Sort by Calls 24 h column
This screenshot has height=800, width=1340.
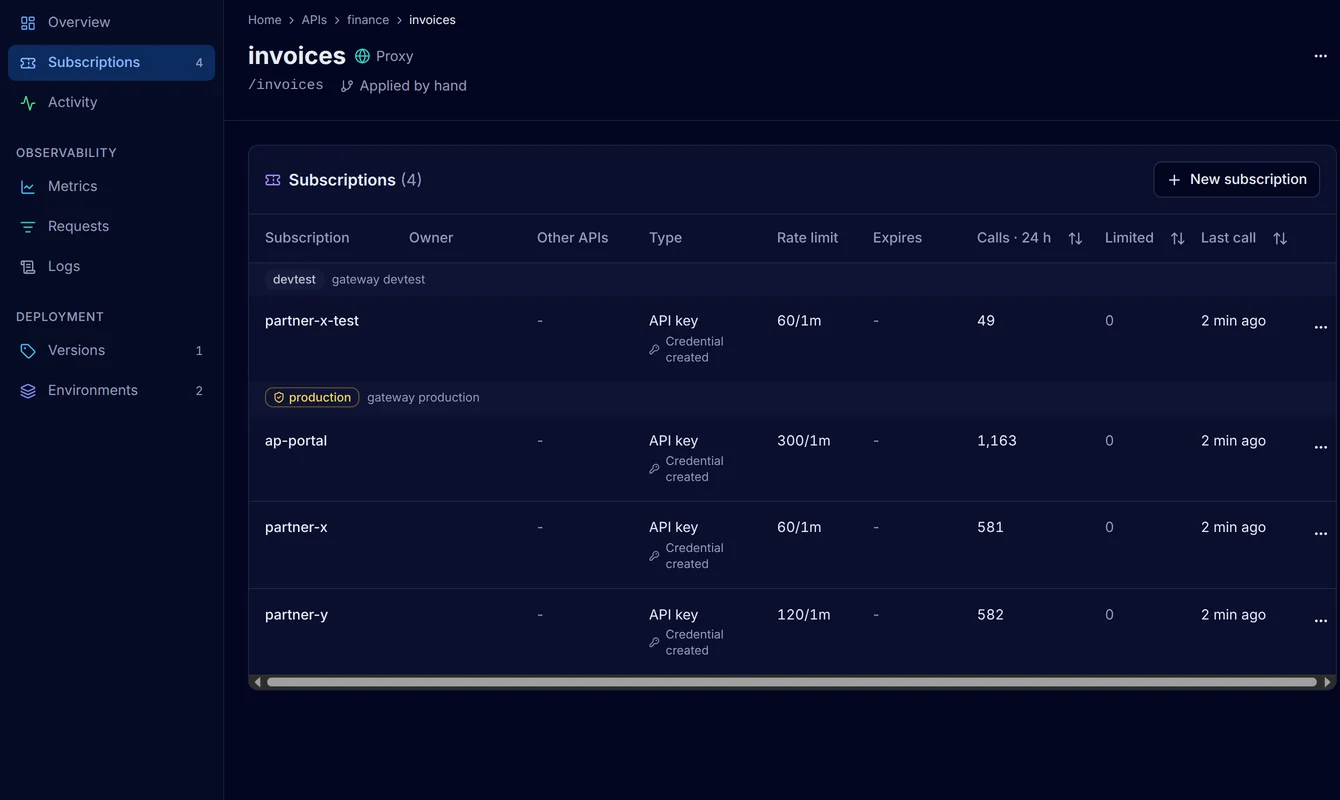pos(1075,238)
